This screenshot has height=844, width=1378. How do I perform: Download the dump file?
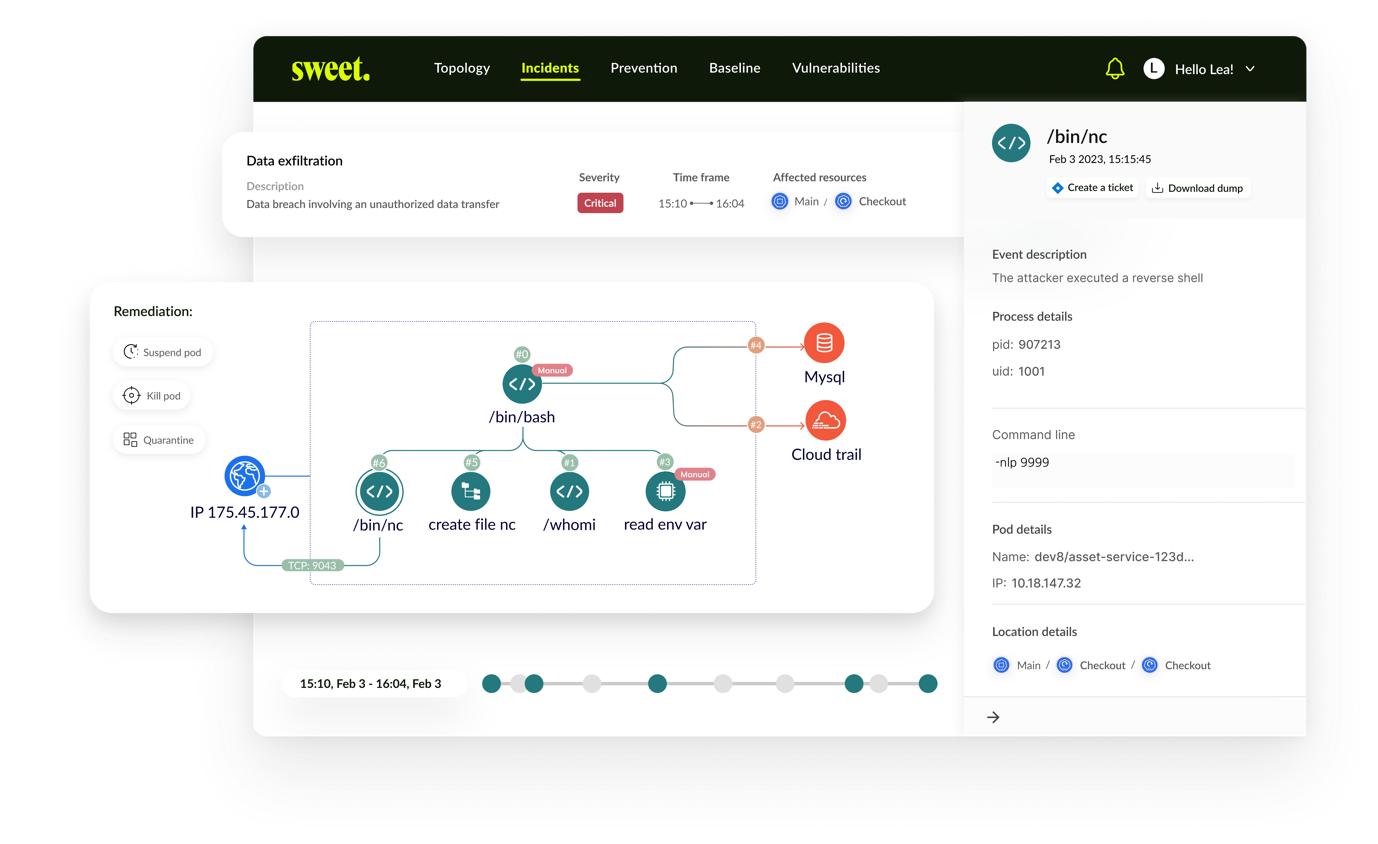1198,188
